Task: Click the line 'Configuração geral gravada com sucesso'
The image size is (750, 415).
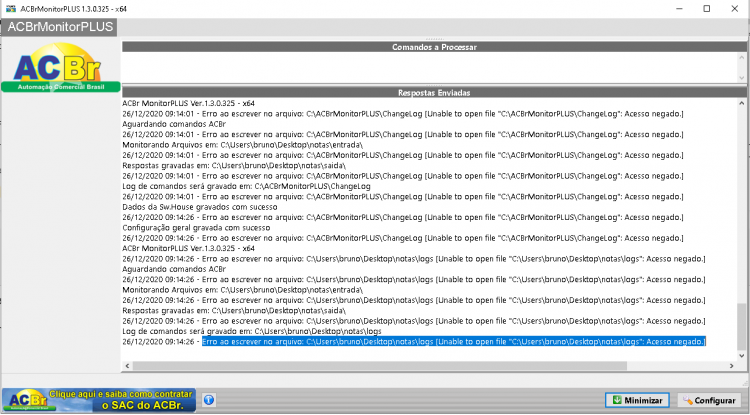Action: coord(196,228)
